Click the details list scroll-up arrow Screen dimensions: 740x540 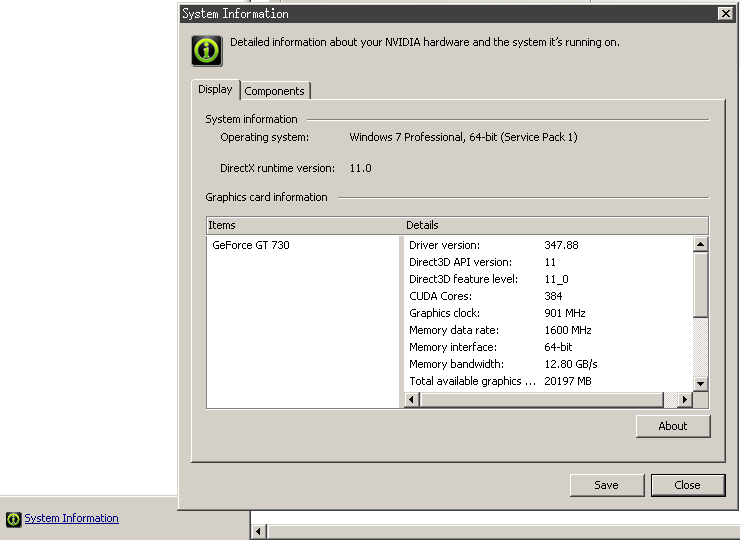(700, 244)
